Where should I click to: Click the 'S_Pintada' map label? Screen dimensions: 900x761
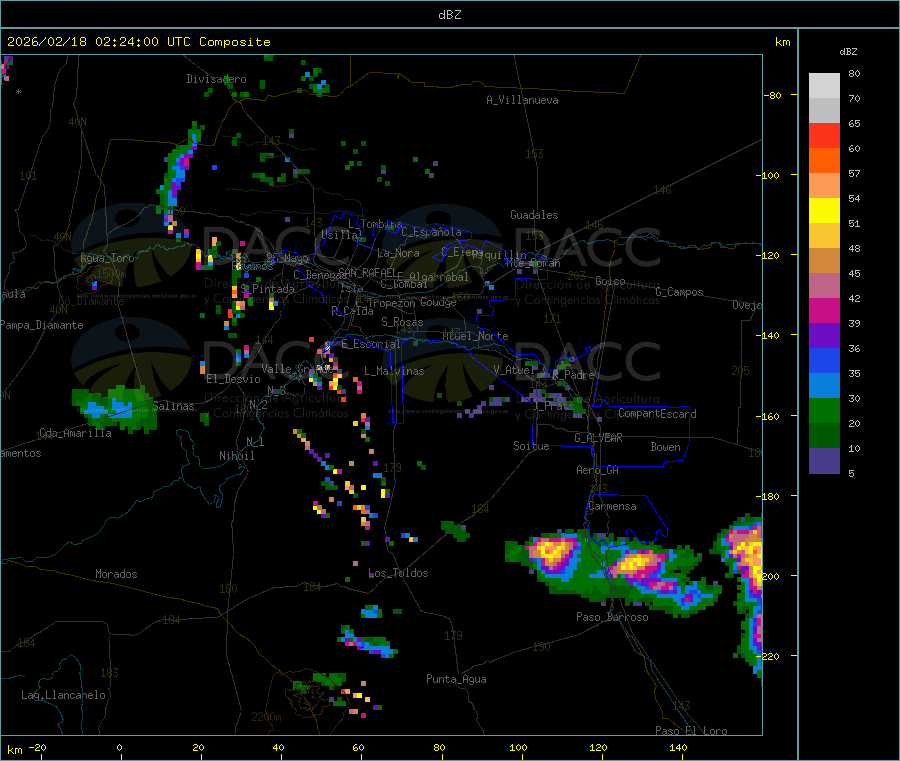pyautogui.click(x=267, y=289)
